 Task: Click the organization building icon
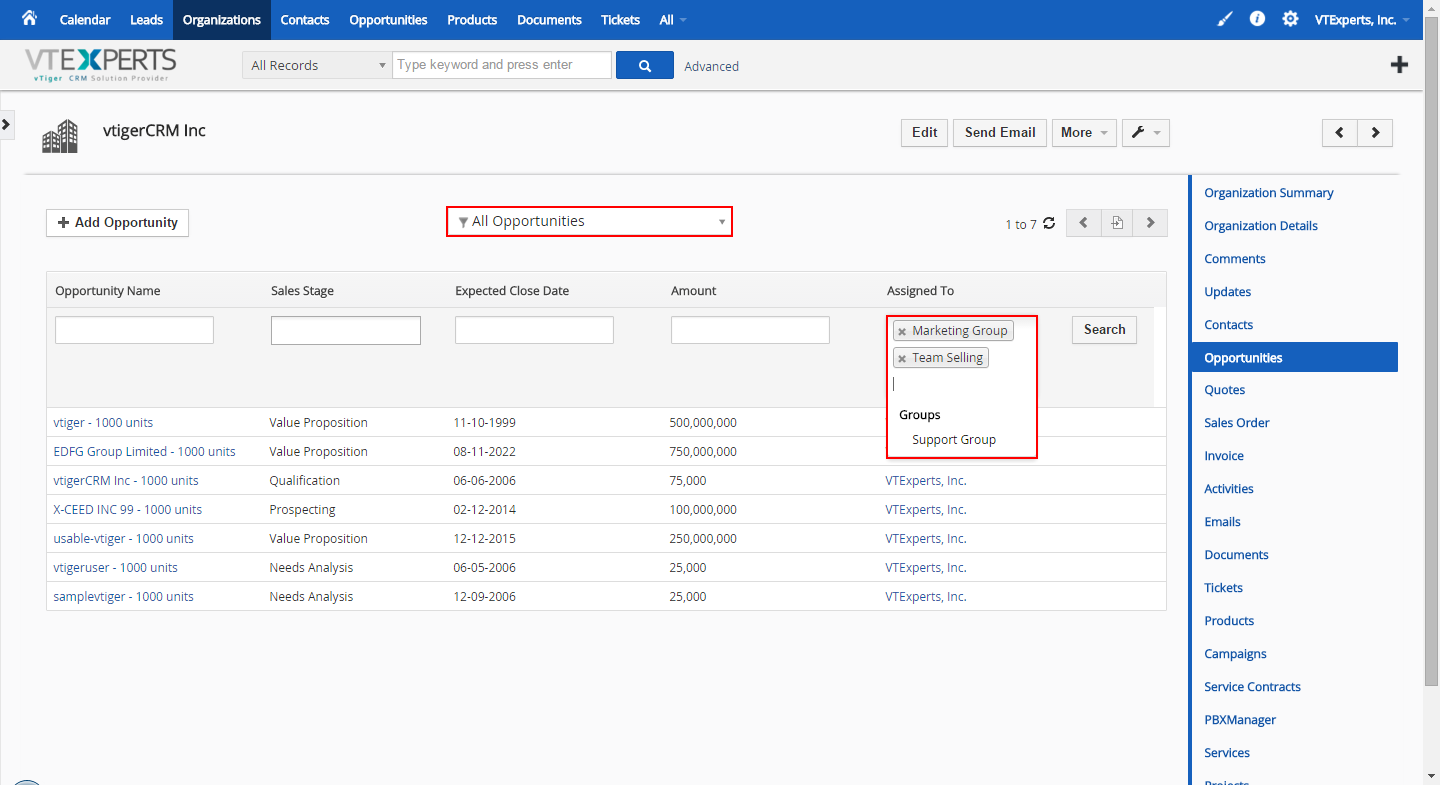[x=60, y=136]
